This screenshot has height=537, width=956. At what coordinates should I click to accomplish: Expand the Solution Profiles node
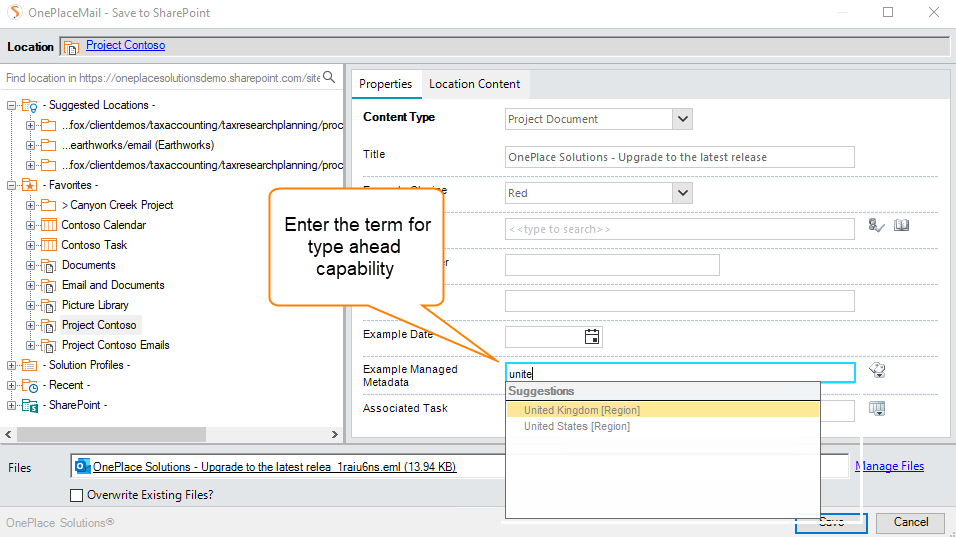coord(11,365)
